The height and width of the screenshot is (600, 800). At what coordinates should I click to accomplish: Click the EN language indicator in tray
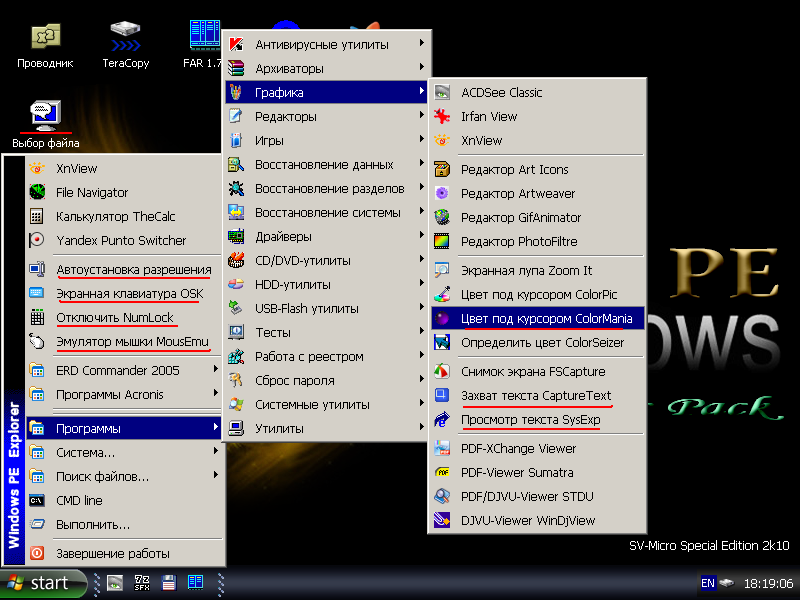(707, 583)
